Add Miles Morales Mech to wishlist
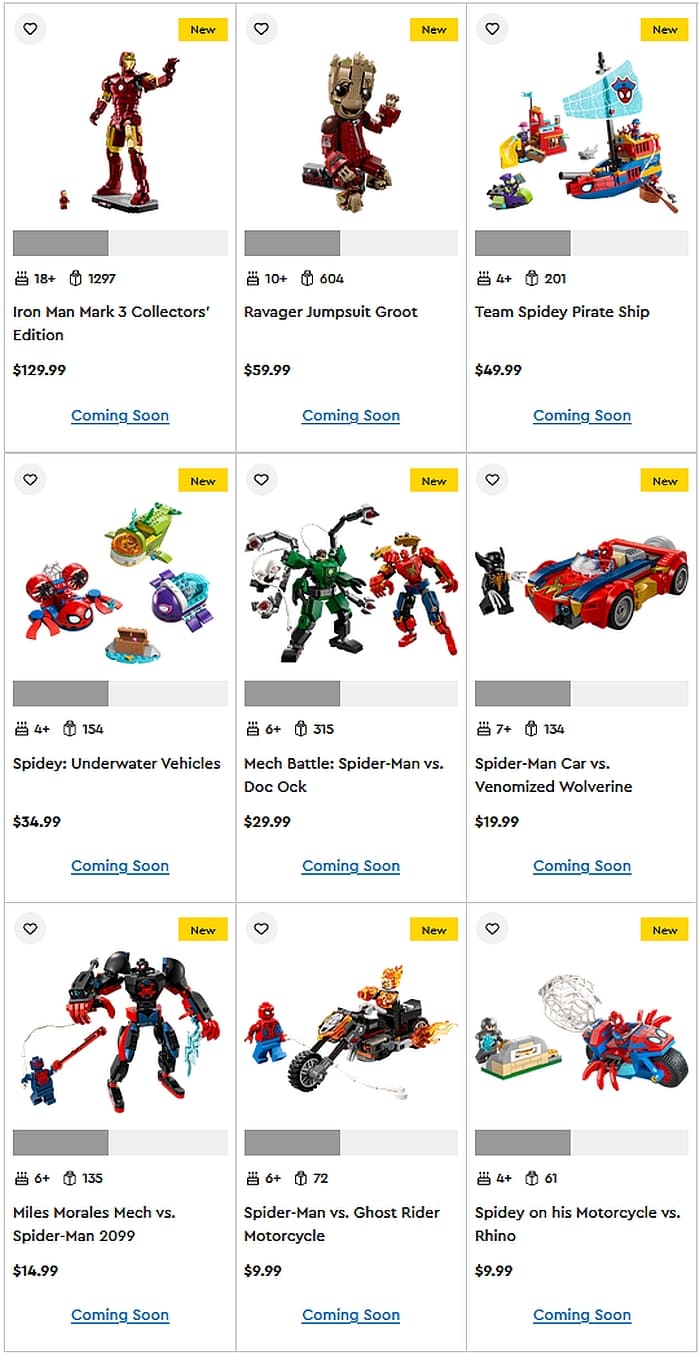This screenshot has height=1356, width=700. 30,929
